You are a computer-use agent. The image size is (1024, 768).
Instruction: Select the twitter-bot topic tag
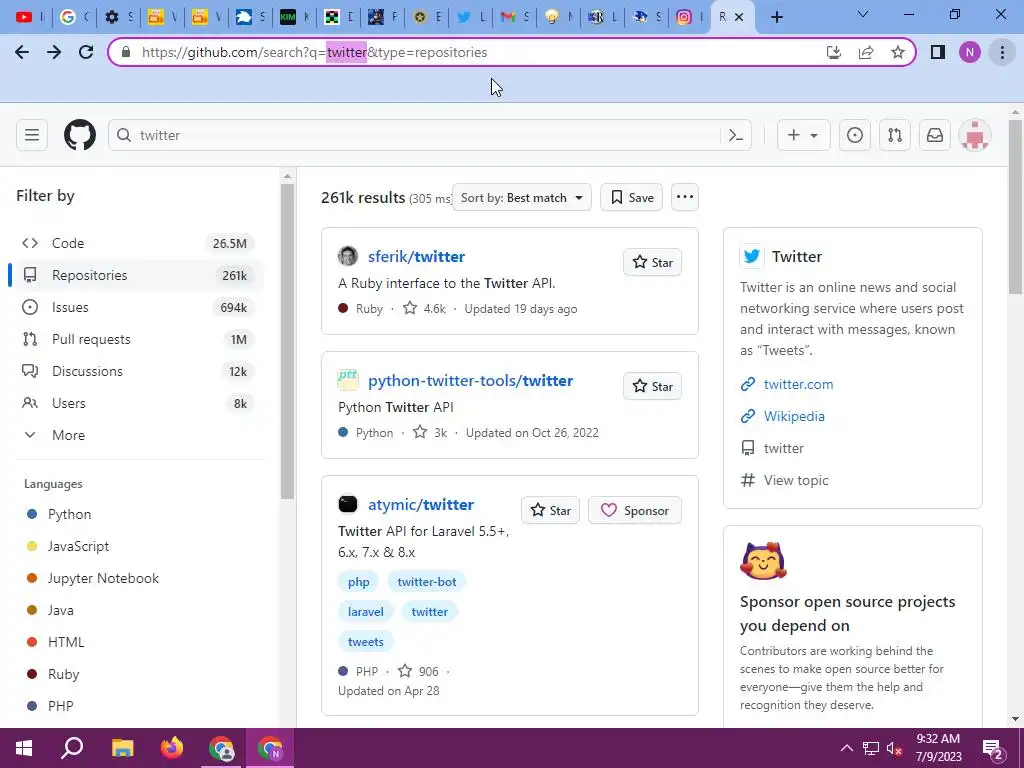pyautogui.click(x=426, y=582)
